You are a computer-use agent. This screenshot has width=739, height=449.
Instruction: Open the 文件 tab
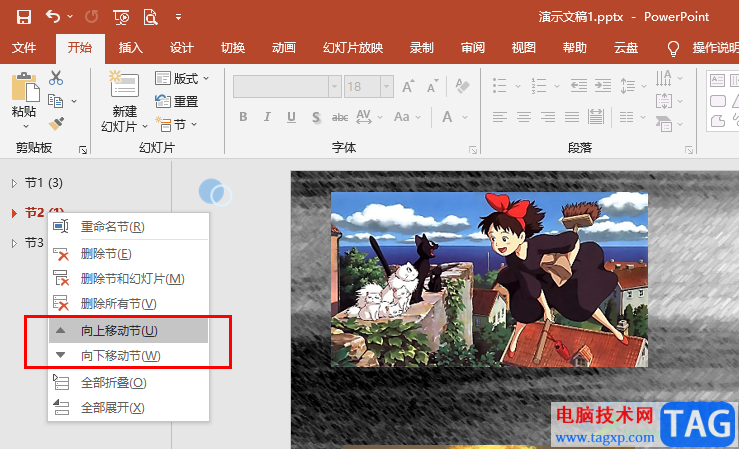[24, 48]
